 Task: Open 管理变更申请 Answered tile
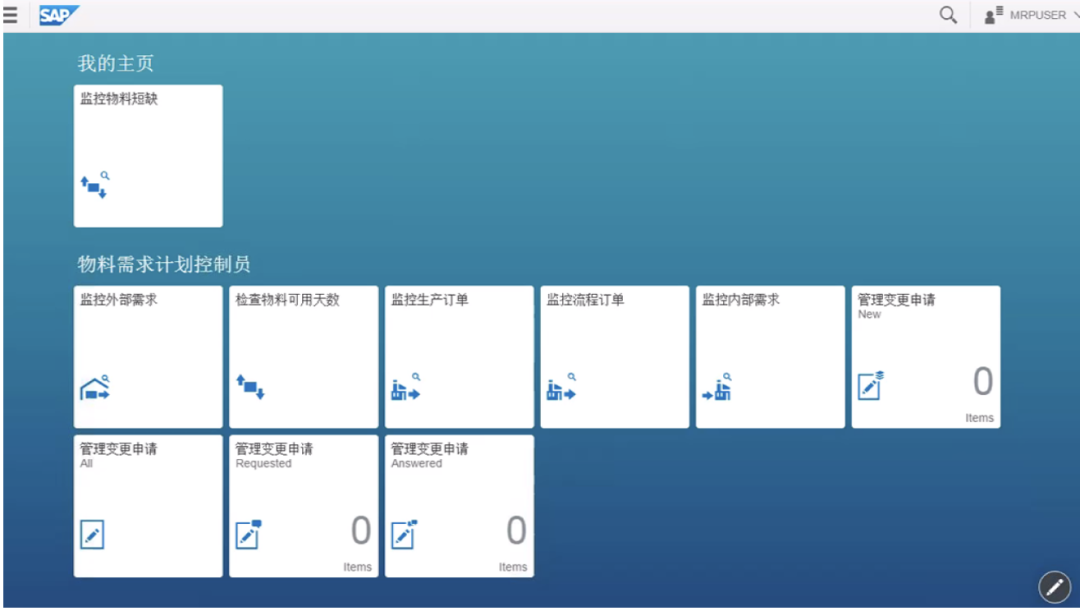(459, 506)
